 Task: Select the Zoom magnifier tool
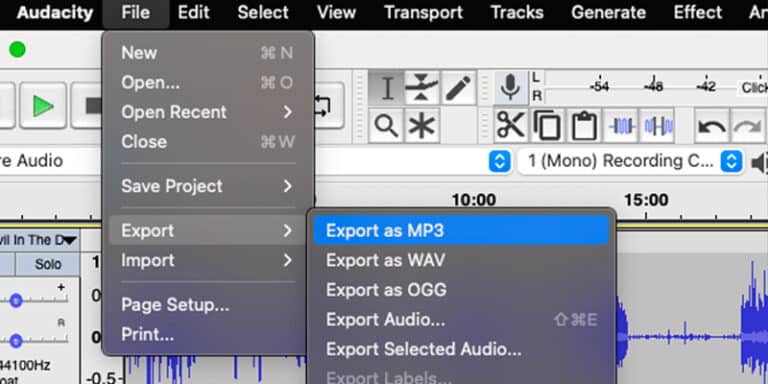(386, 125)
